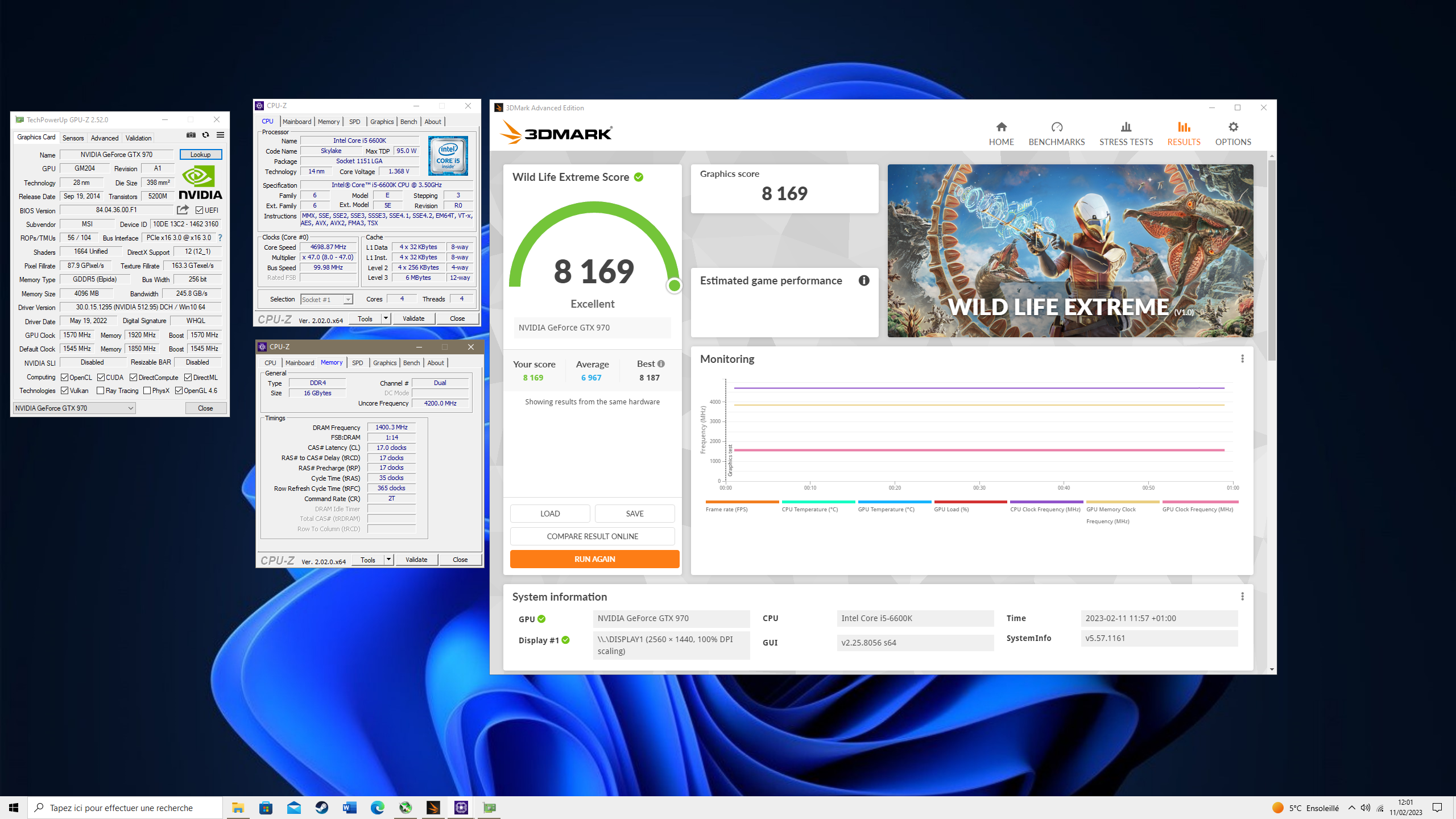Open the Monitoring panel three-dot menu
The width and height of the screenshot is (1456, 819).
coord(1242,359)
